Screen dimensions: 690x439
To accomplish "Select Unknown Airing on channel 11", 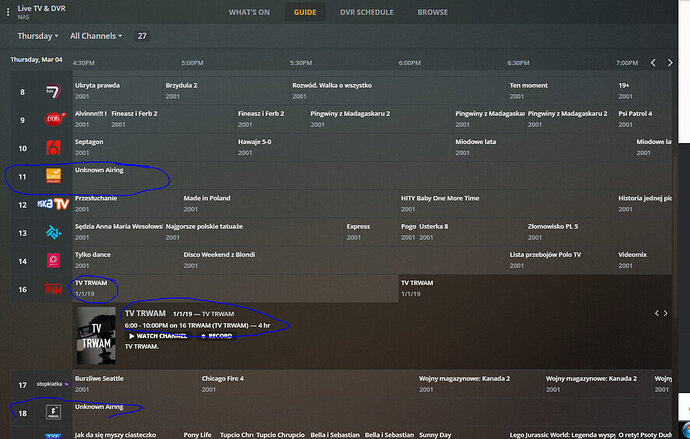I will pyautogui.click(x=372, y=176).
